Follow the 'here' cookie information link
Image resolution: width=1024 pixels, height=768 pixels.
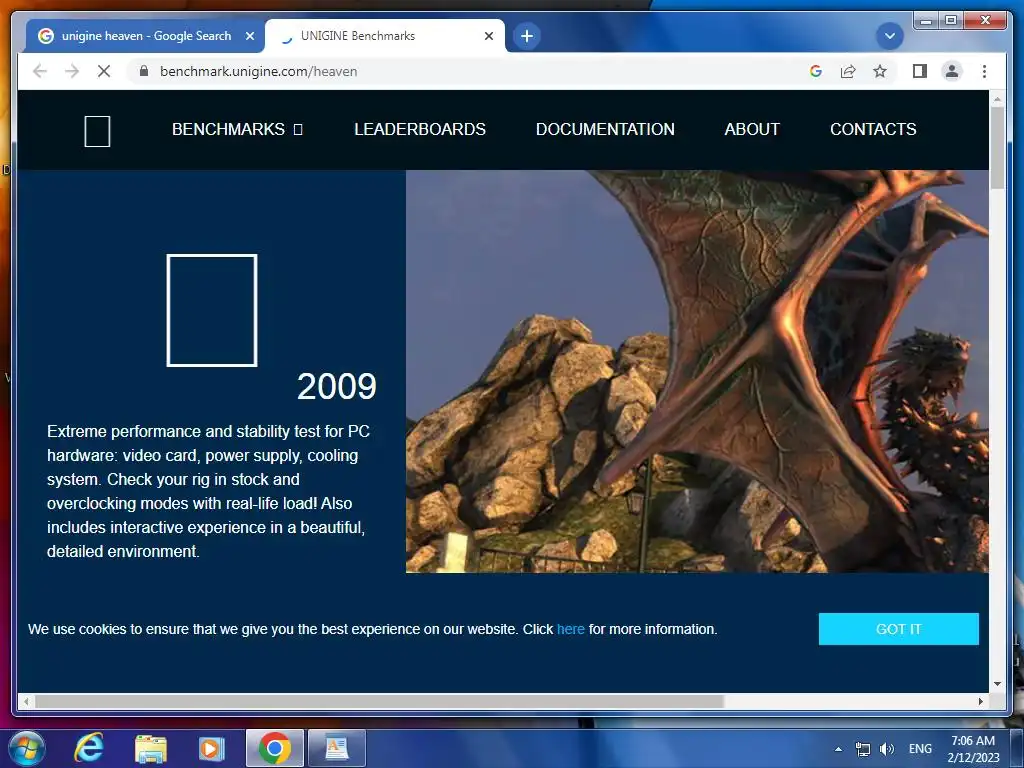(x=570, y=629)
